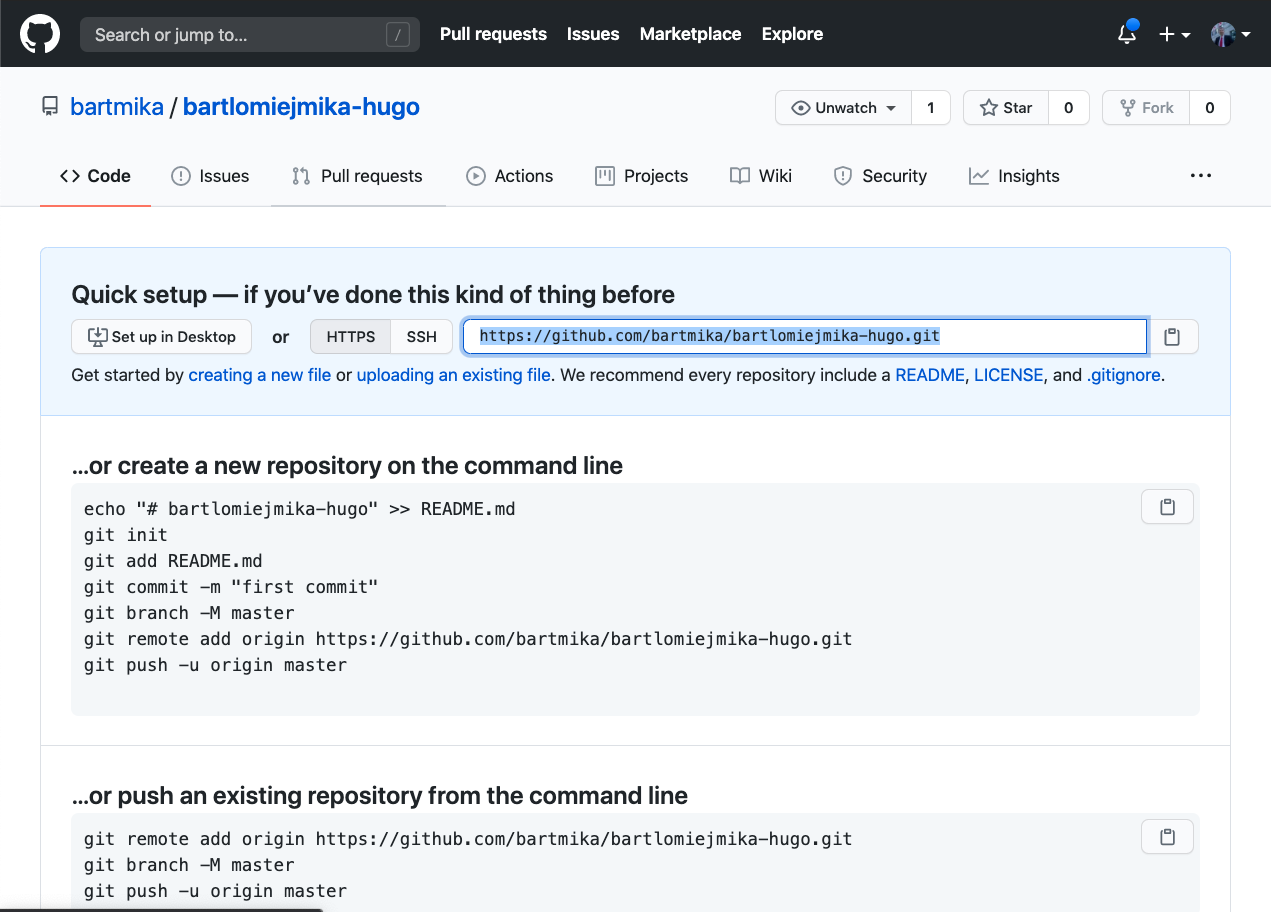The height and width of the screenshot is (912, 1271).
Task: Copy the clone URL to clipboard
Action: [x=1173, y=337]
